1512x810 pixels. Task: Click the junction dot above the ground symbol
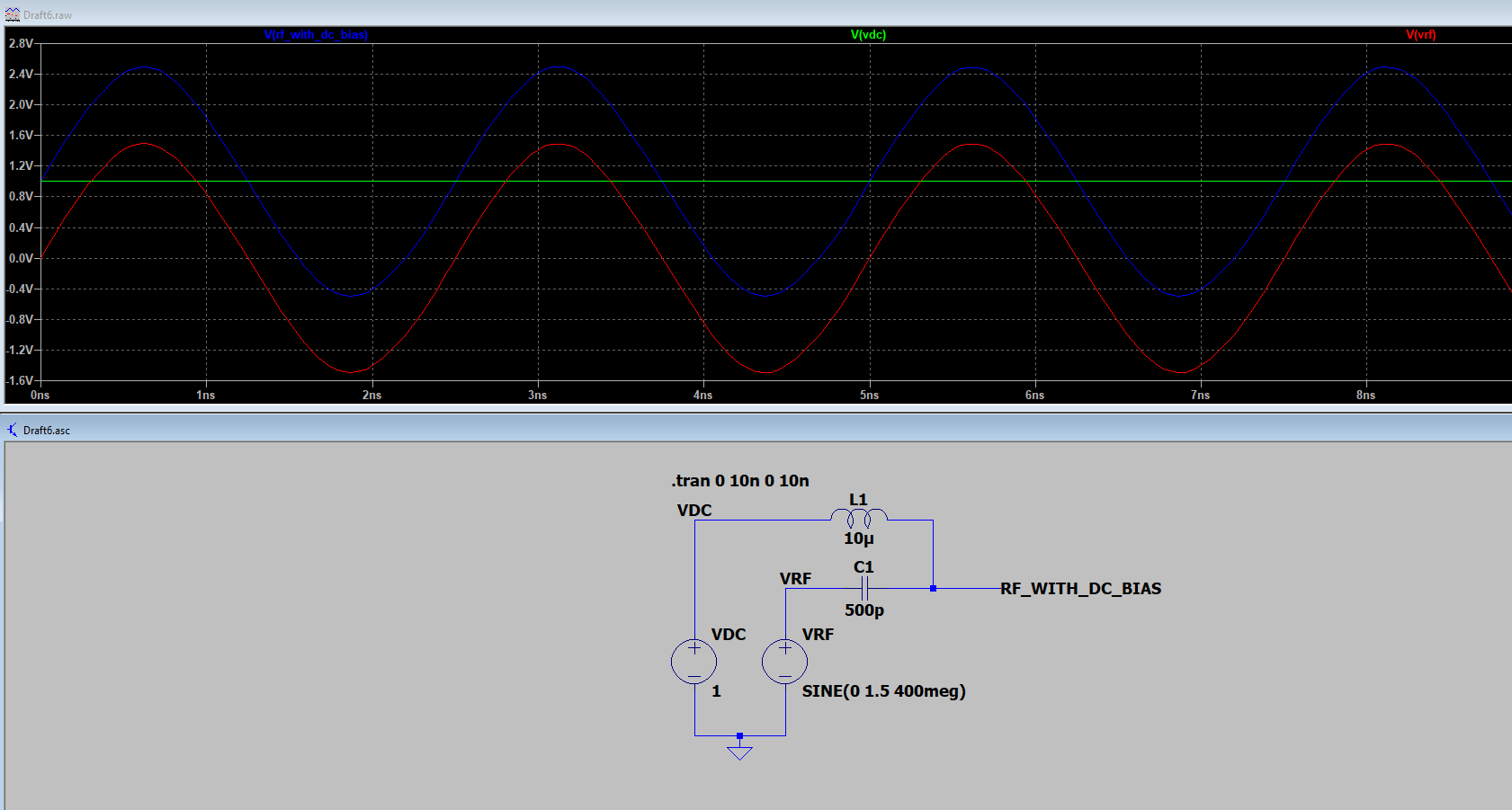tap(739, 735)
